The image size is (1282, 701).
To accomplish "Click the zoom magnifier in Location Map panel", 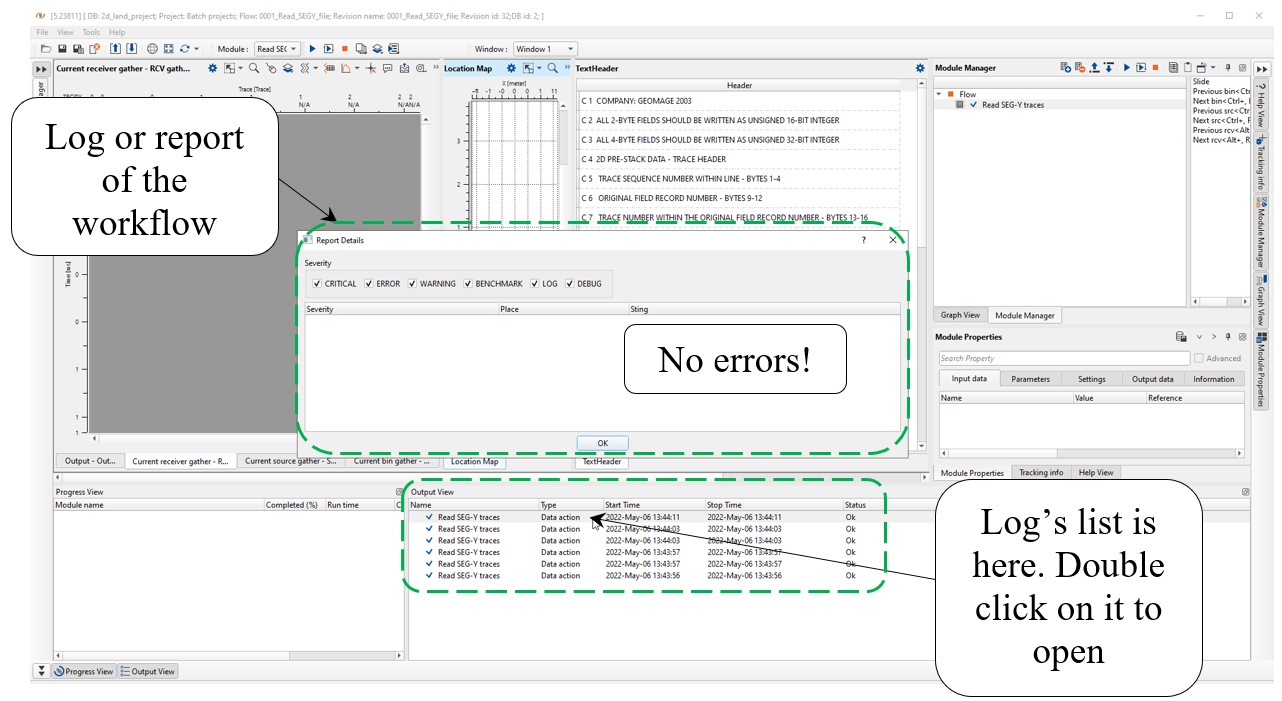I will pyautogui.click(x=553, y=68).
